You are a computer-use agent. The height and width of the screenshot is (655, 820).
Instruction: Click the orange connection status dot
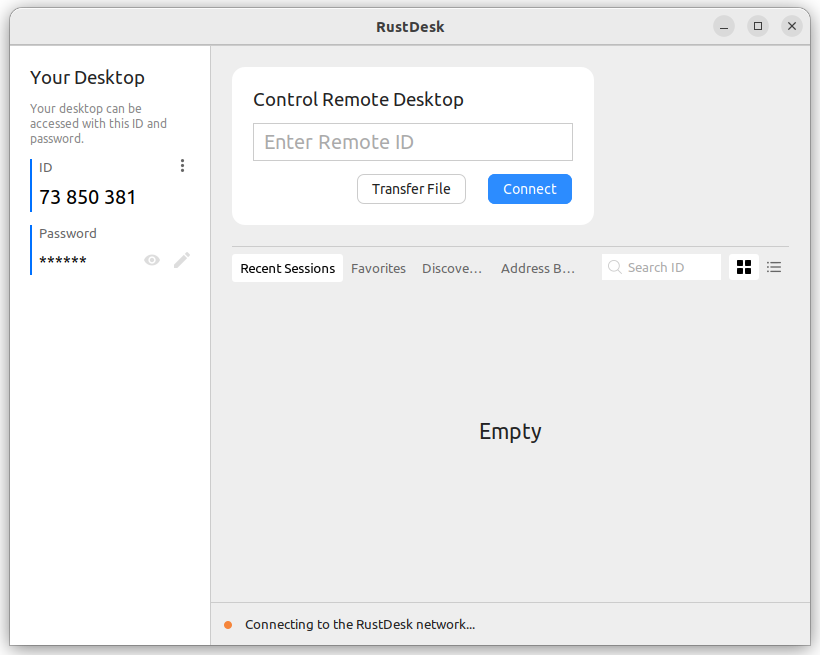click(x=228, y=625)
